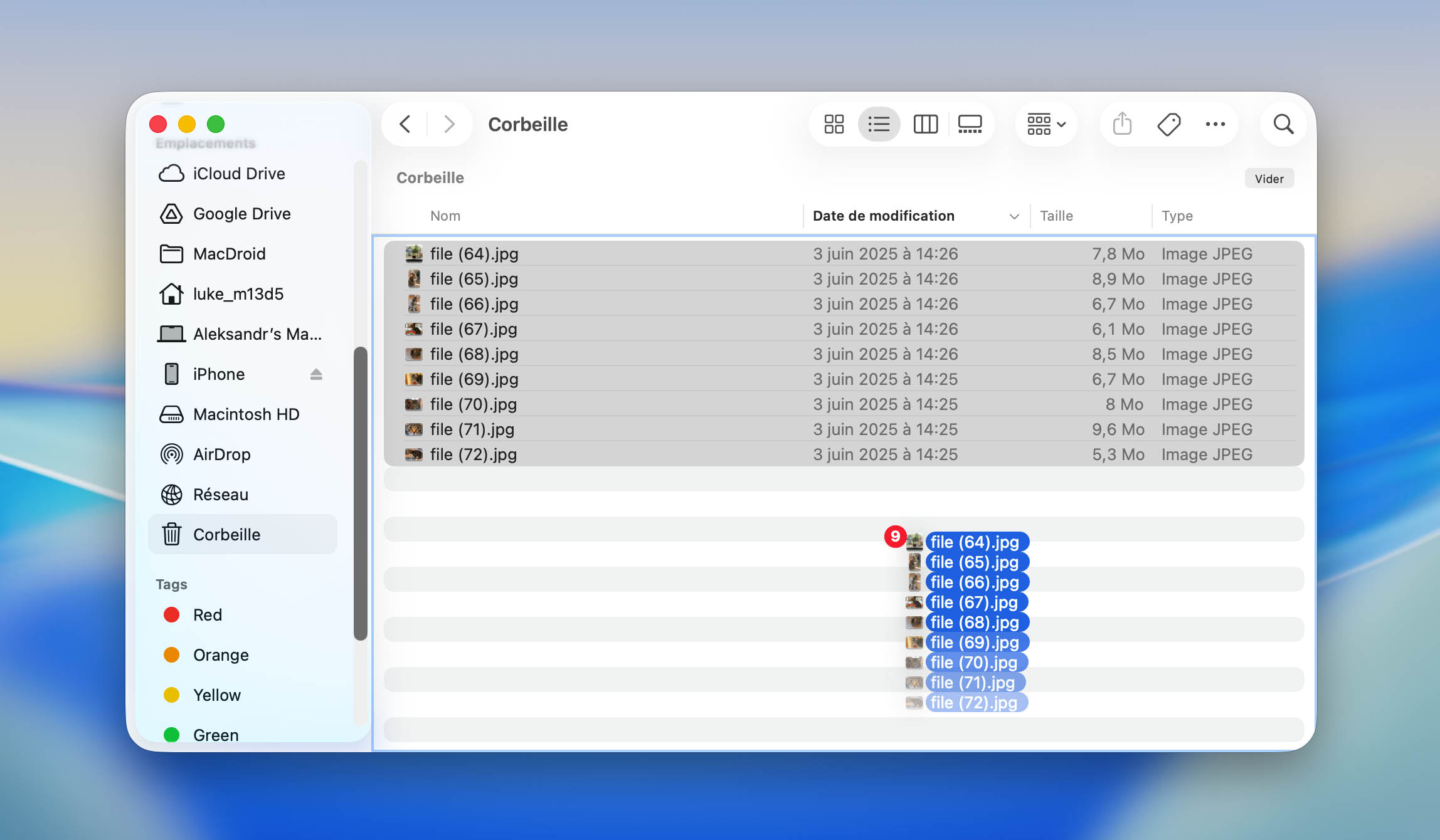Click the search magnifier icon
1440x840 pixels.
coord(1283,124)
